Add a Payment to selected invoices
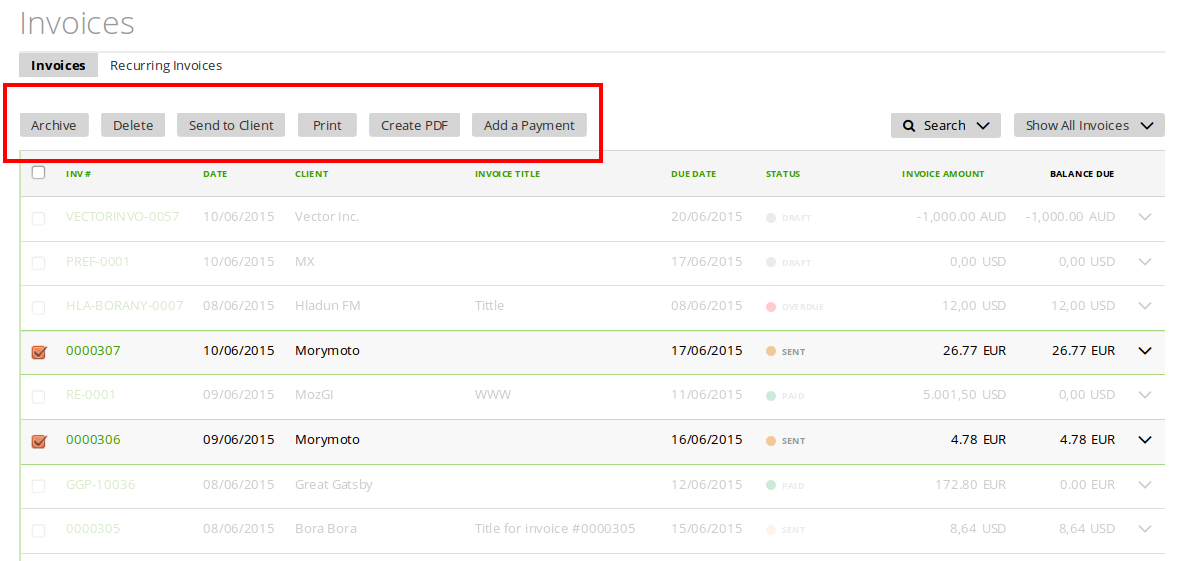The height and width of the screenshot is (561, 1183). coord(529,125)
